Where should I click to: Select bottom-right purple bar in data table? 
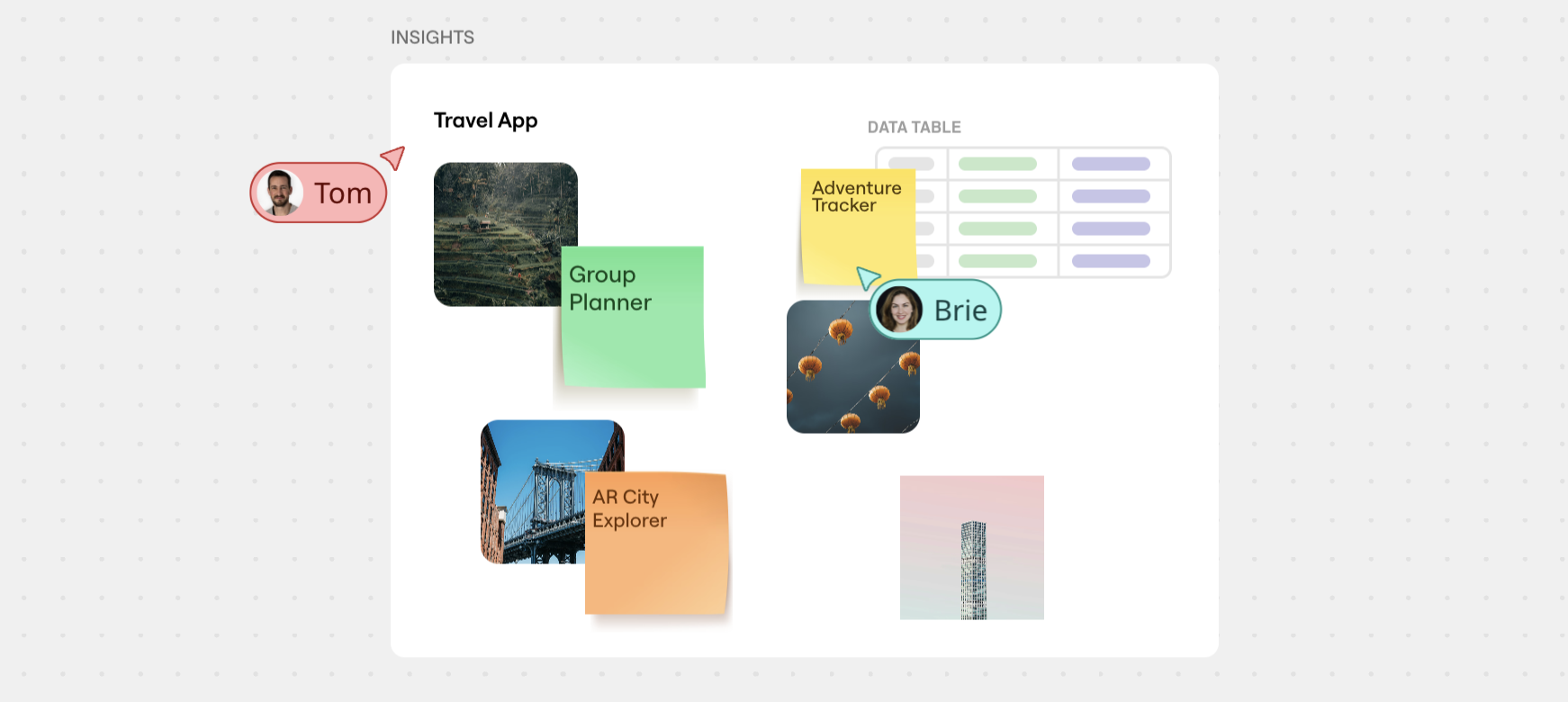(1111, 261)
